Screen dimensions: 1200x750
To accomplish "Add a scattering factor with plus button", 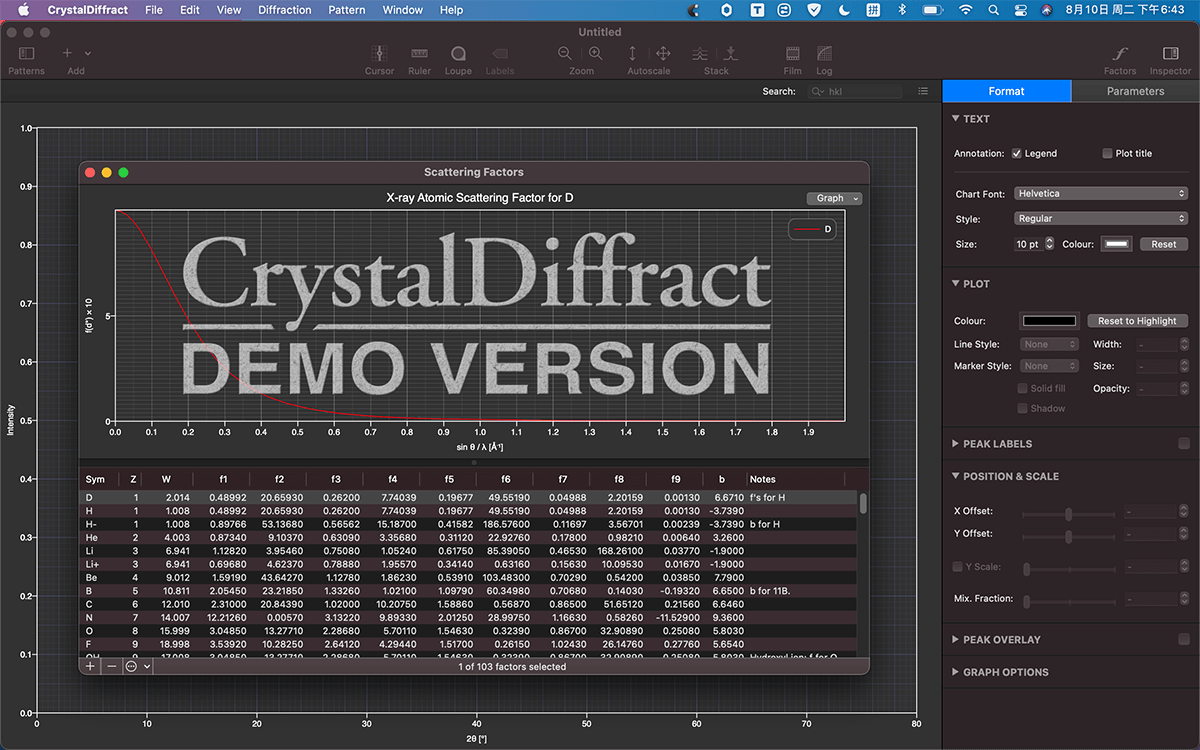I will tap(90, 666).
